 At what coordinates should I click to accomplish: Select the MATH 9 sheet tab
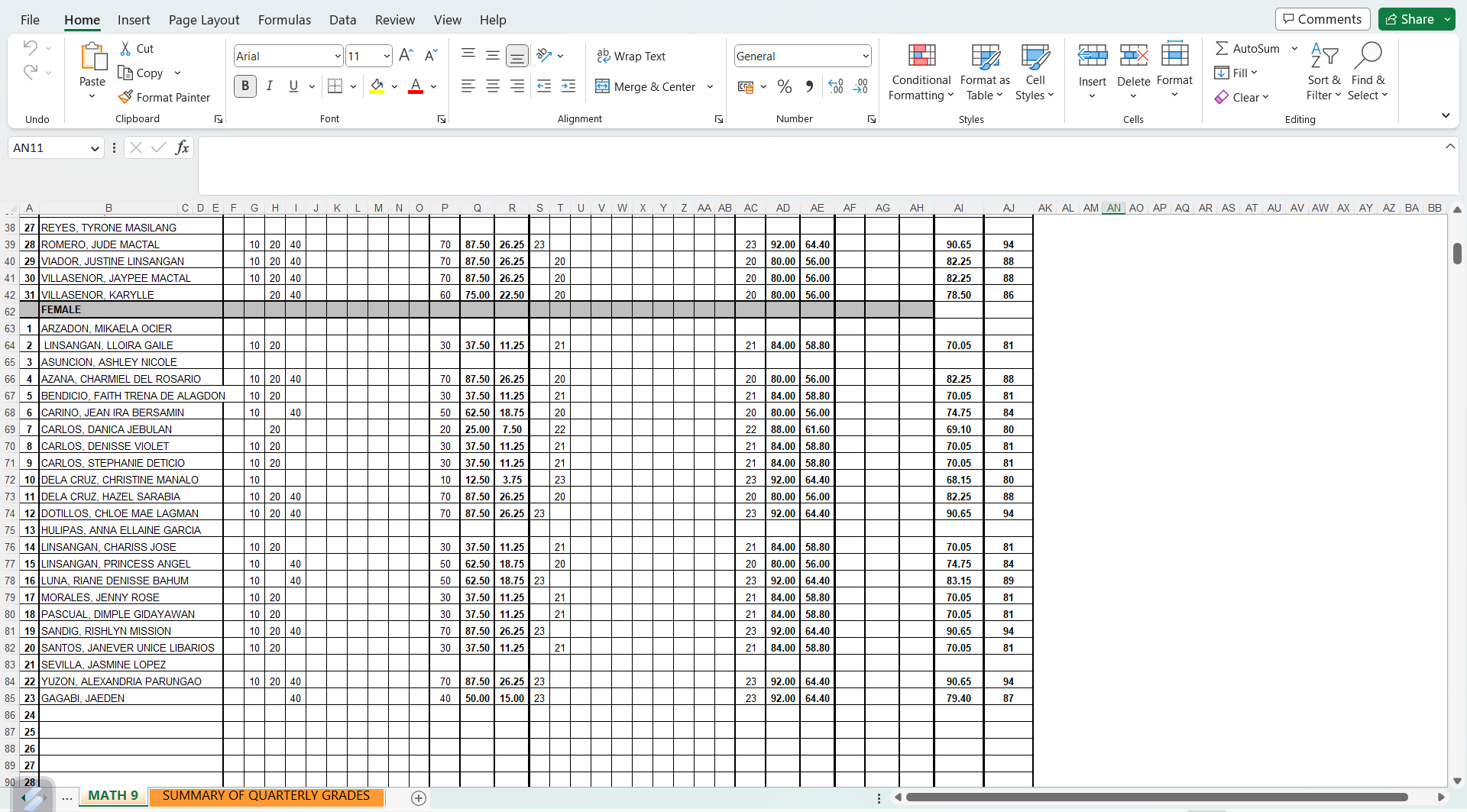click(113, 796)
